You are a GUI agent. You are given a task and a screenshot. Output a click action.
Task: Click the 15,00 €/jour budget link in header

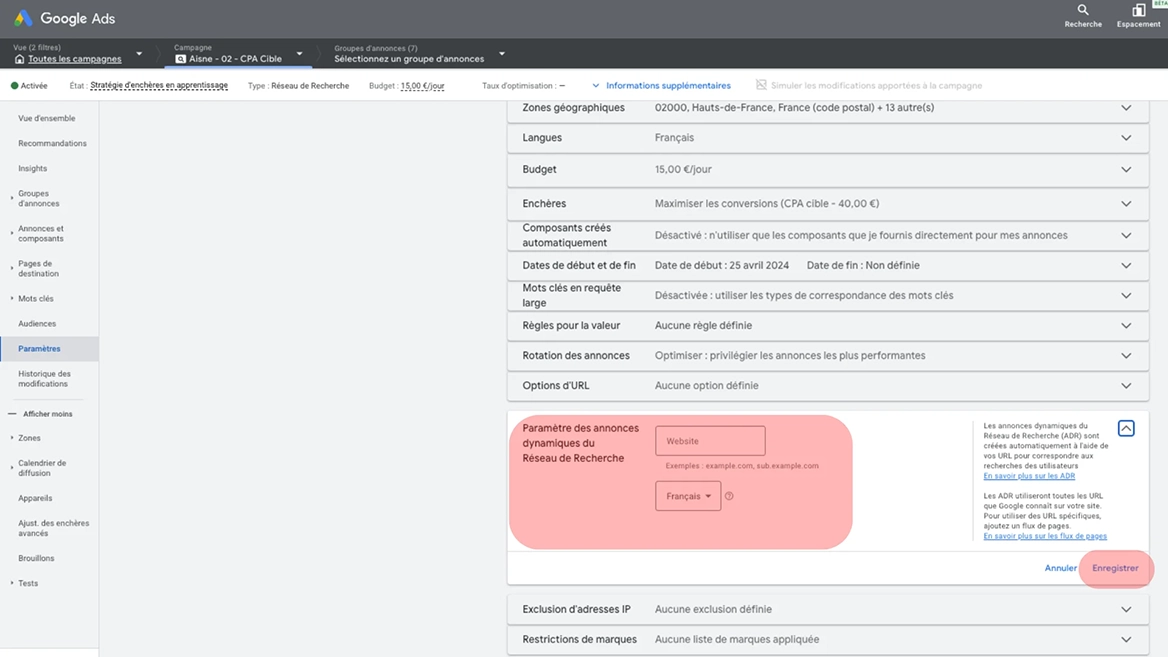coord(422,86)
